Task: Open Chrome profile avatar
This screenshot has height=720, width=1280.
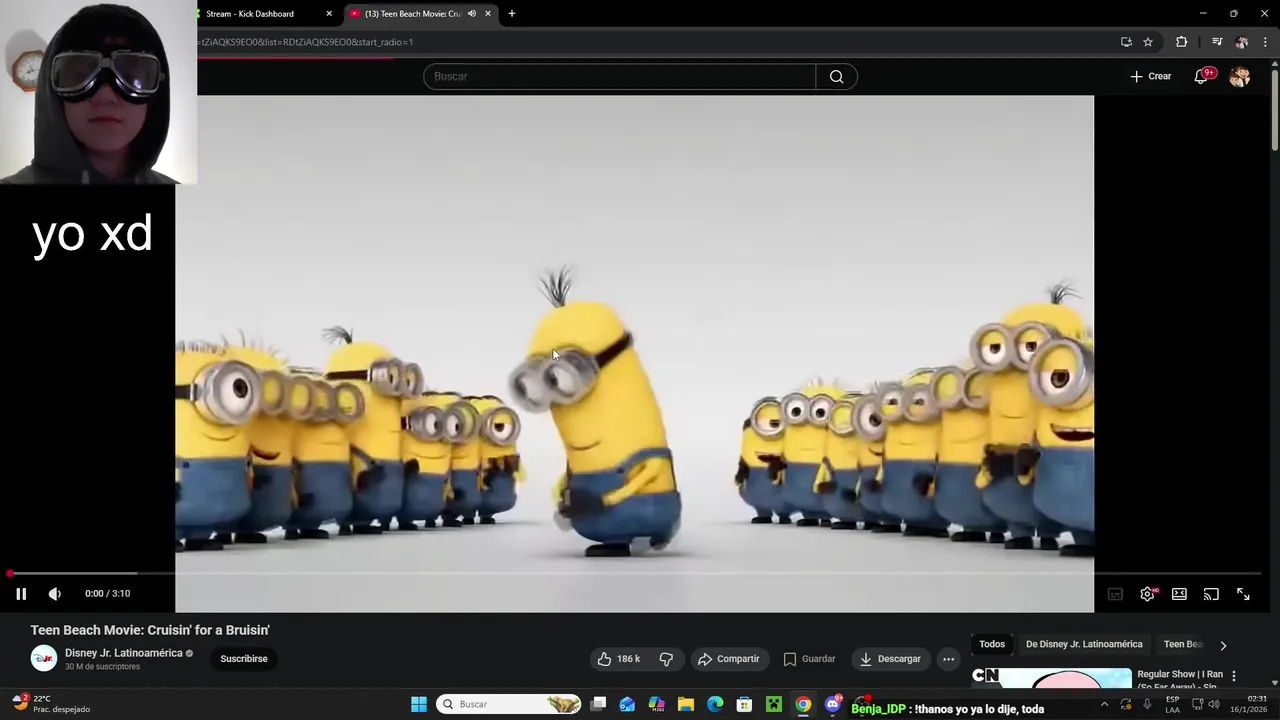Action: (x=1242, y=42)
